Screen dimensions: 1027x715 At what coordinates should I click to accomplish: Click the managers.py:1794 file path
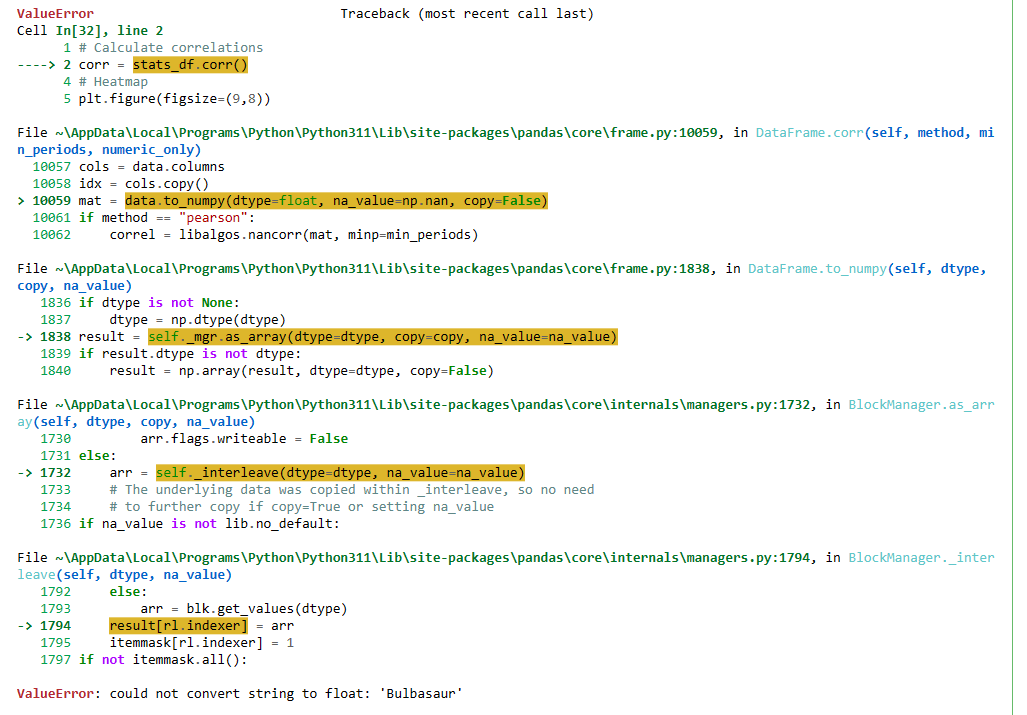point(433,559)
